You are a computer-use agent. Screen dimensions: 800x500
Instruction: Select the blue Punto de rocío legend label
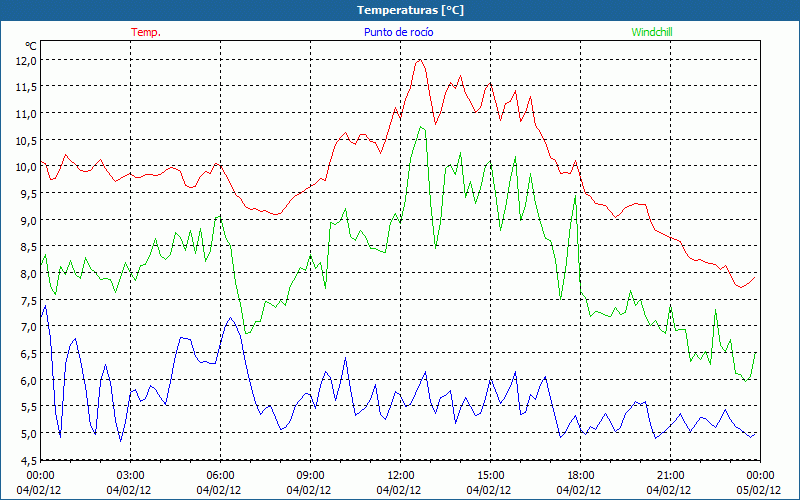click(x=398, y=32)
